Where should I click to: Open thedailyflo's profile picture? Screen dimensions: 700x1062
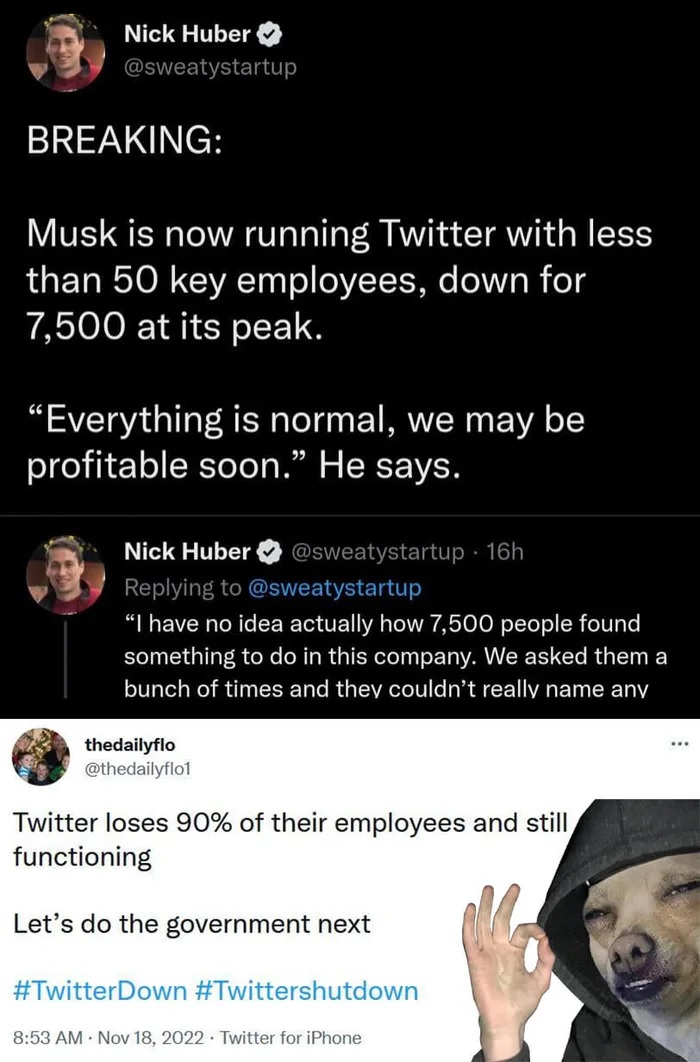coord(41,756)
